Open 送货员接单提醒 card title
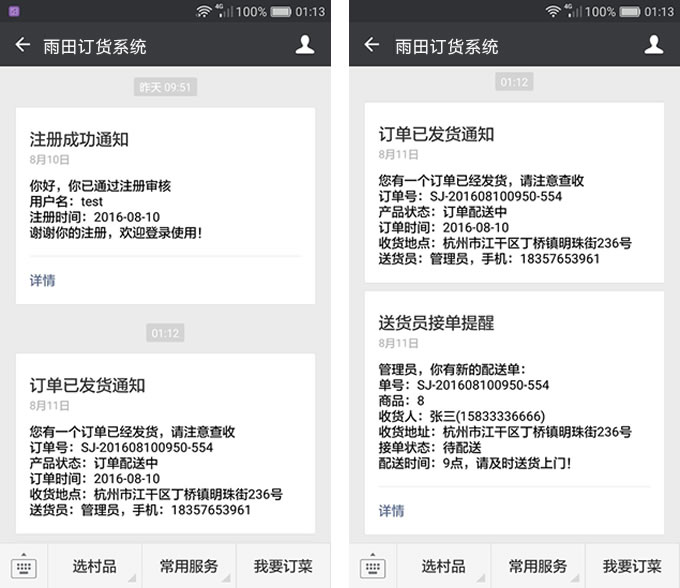The image size is (680, 588). tap(436, 323)
